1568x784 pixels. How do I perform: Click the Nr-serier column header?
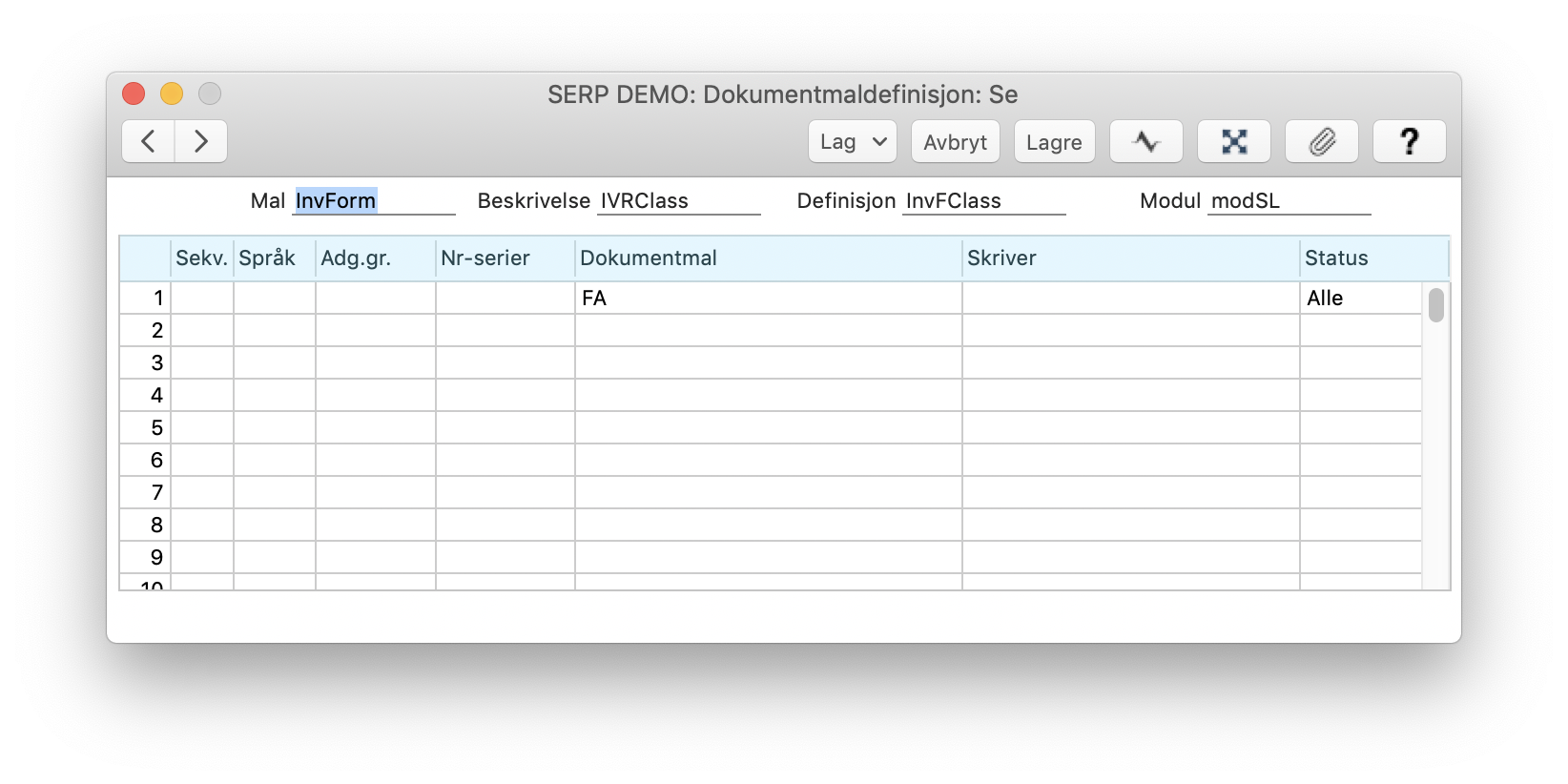pos(505,258)
